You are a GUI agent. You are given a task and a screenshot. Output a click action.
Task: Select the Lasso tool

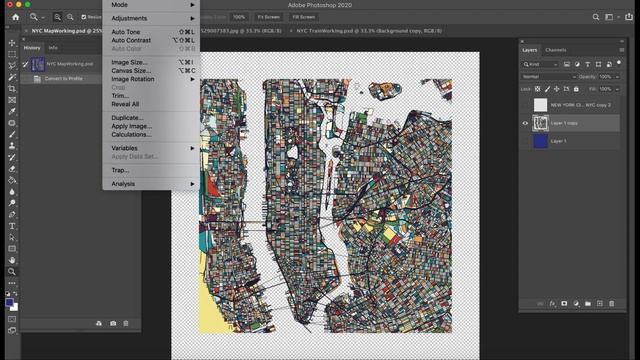tap(12, 66)
